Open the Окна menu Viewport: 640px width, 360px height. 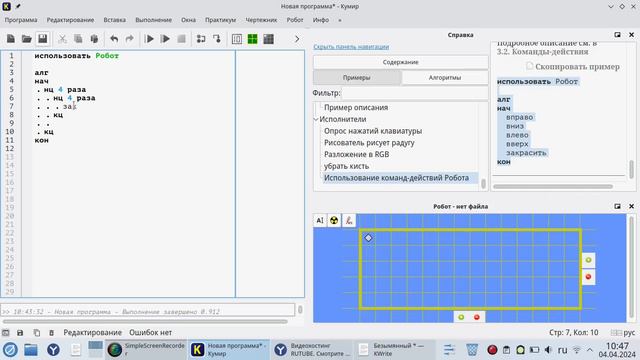coord(188,20)
